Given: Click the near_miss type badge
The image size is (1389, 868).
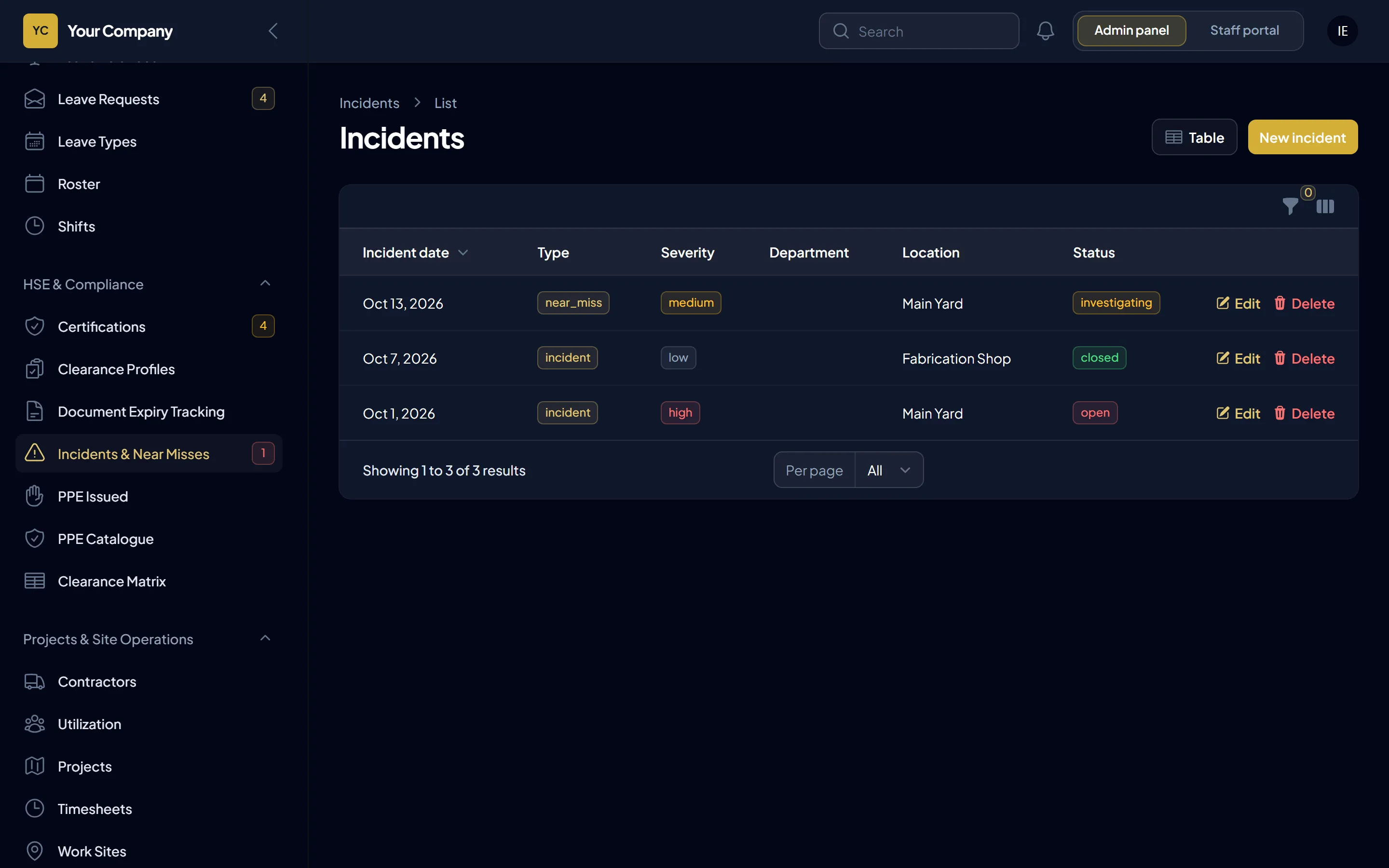Looking at the screenshot, I should coord(573,302).
